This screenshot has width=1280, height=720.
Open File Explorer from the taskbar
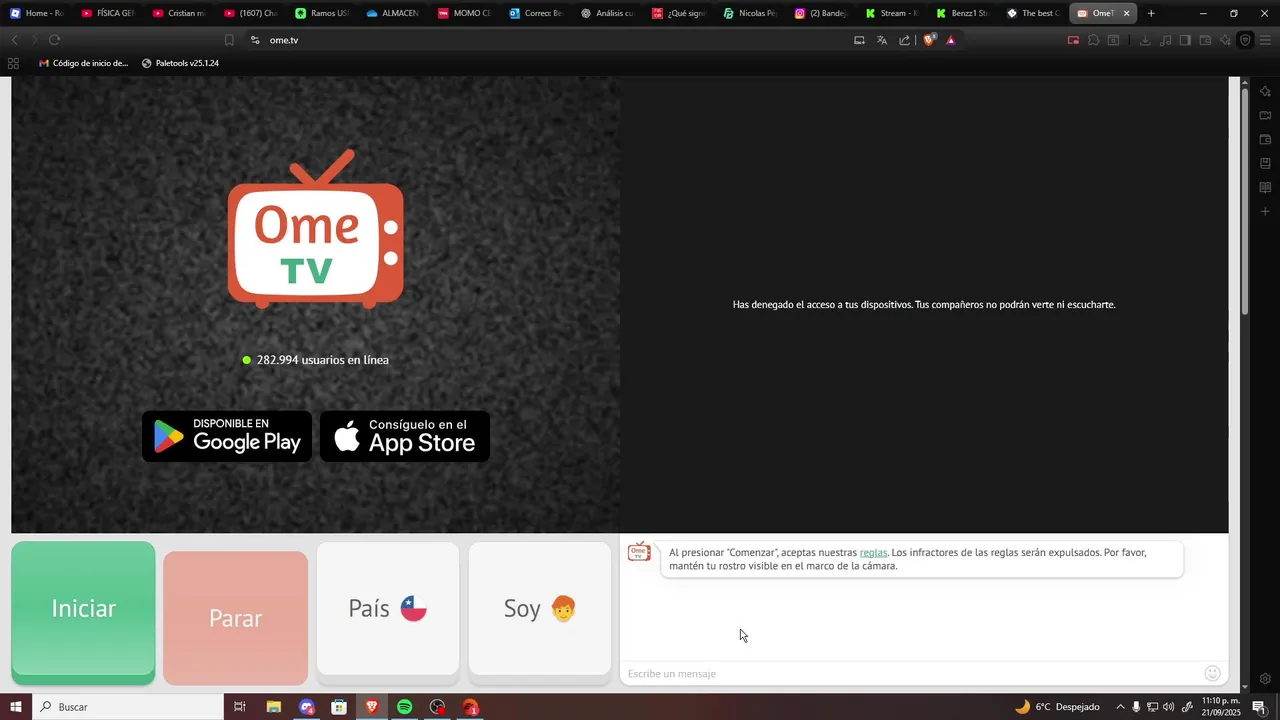(x=273, y=707)
